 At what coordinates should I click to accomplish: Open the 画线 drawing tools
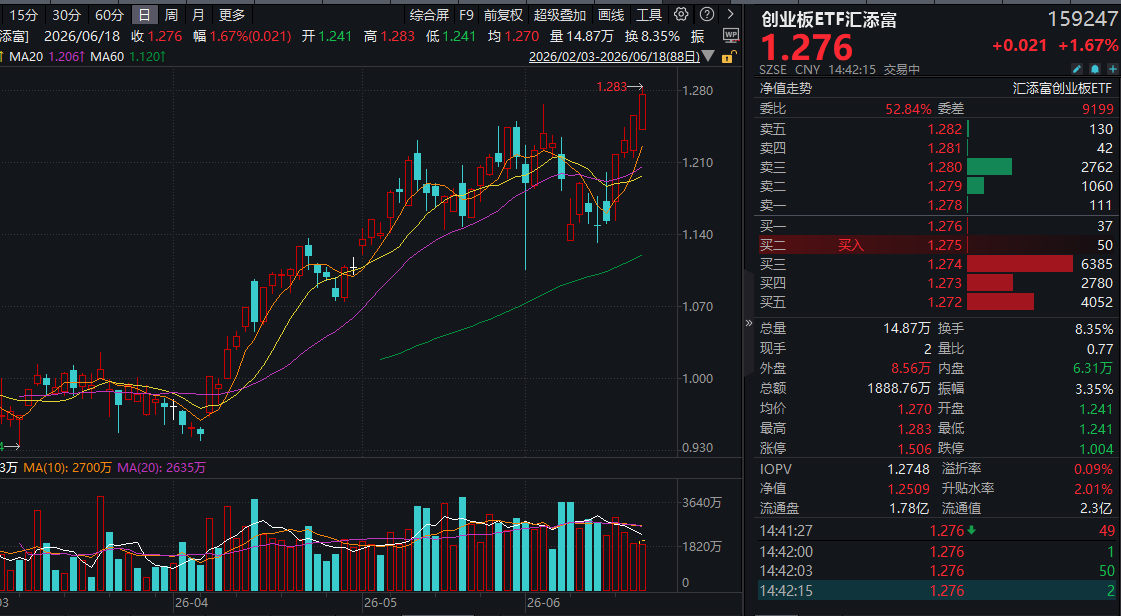(611, 15)
